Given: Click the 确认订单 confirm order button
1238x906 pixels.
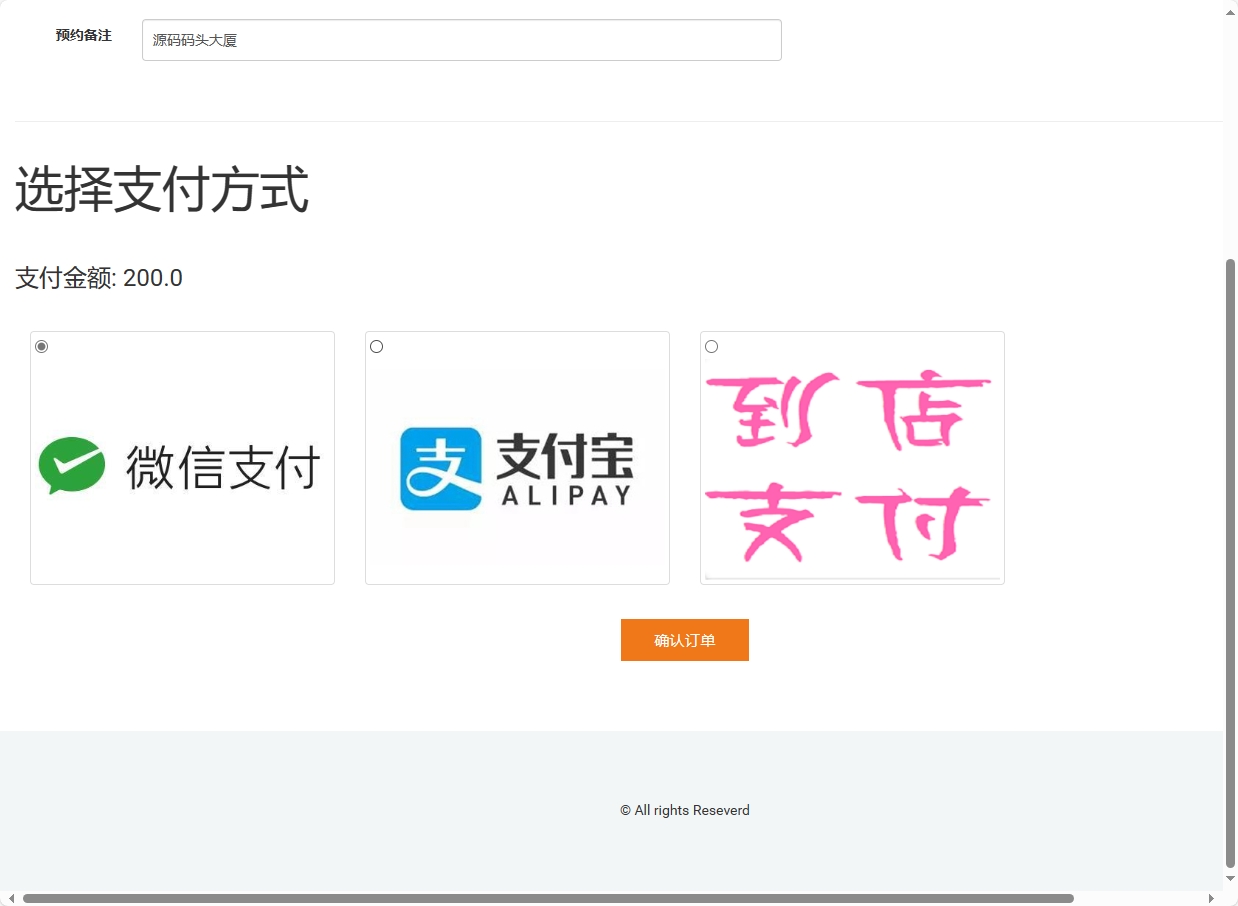Looking at the screenshot, I should tap(684, 639).
